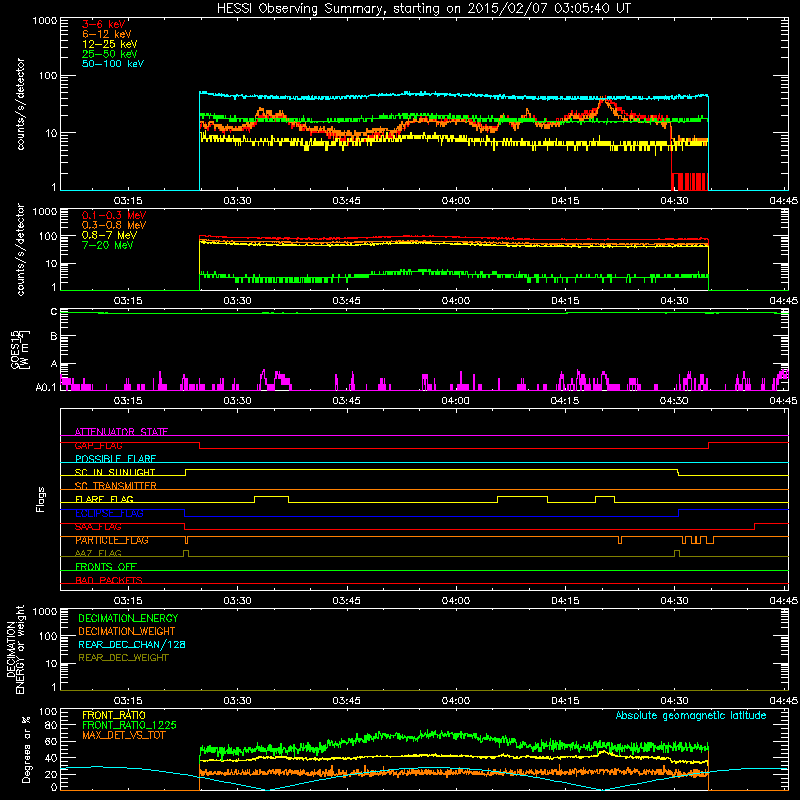Click the FRONT_RATIO legend entry
The image size is (800, 800).
114,715
